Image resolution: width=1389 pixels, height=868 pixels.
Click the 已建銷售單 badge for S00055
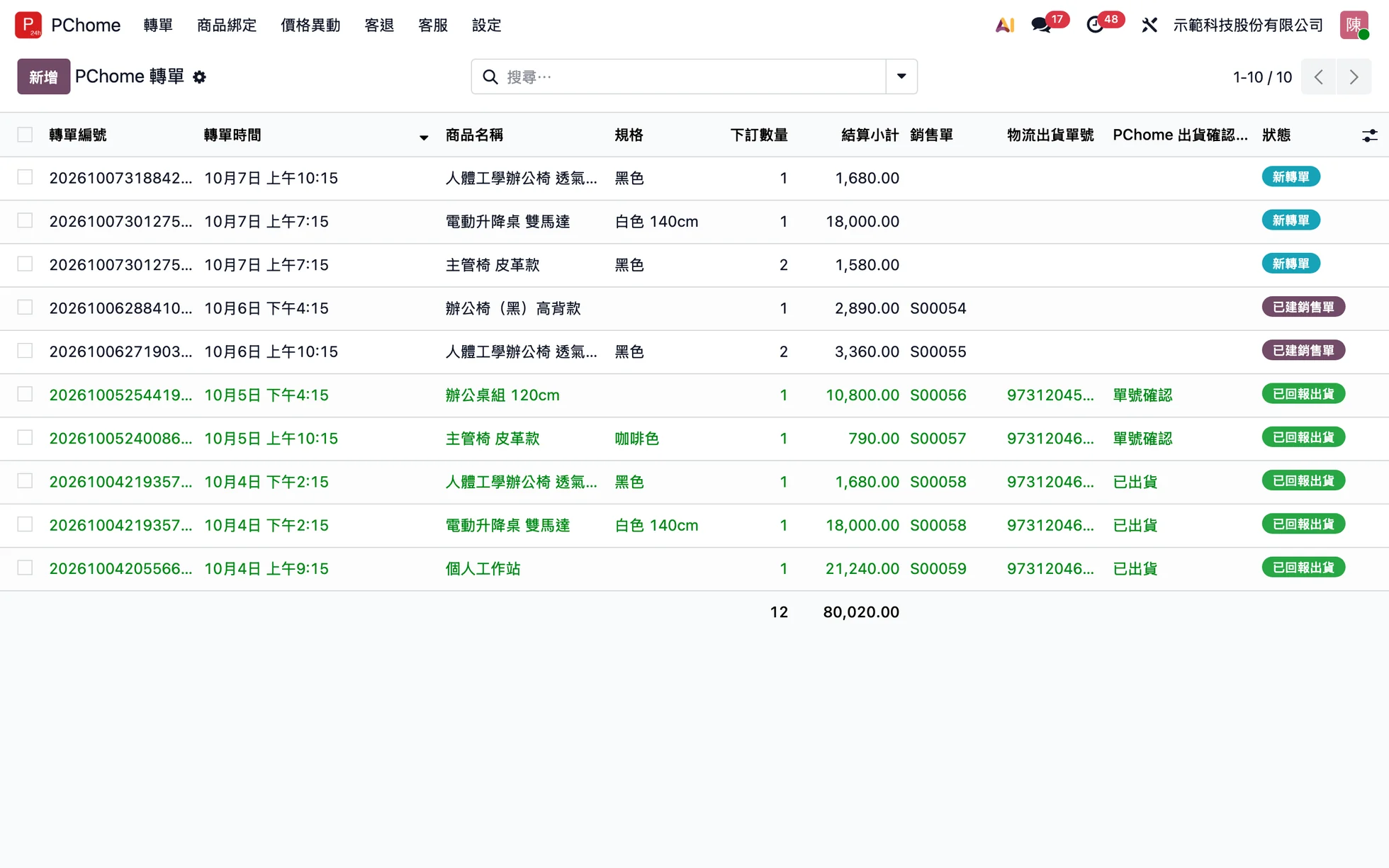1303,350
